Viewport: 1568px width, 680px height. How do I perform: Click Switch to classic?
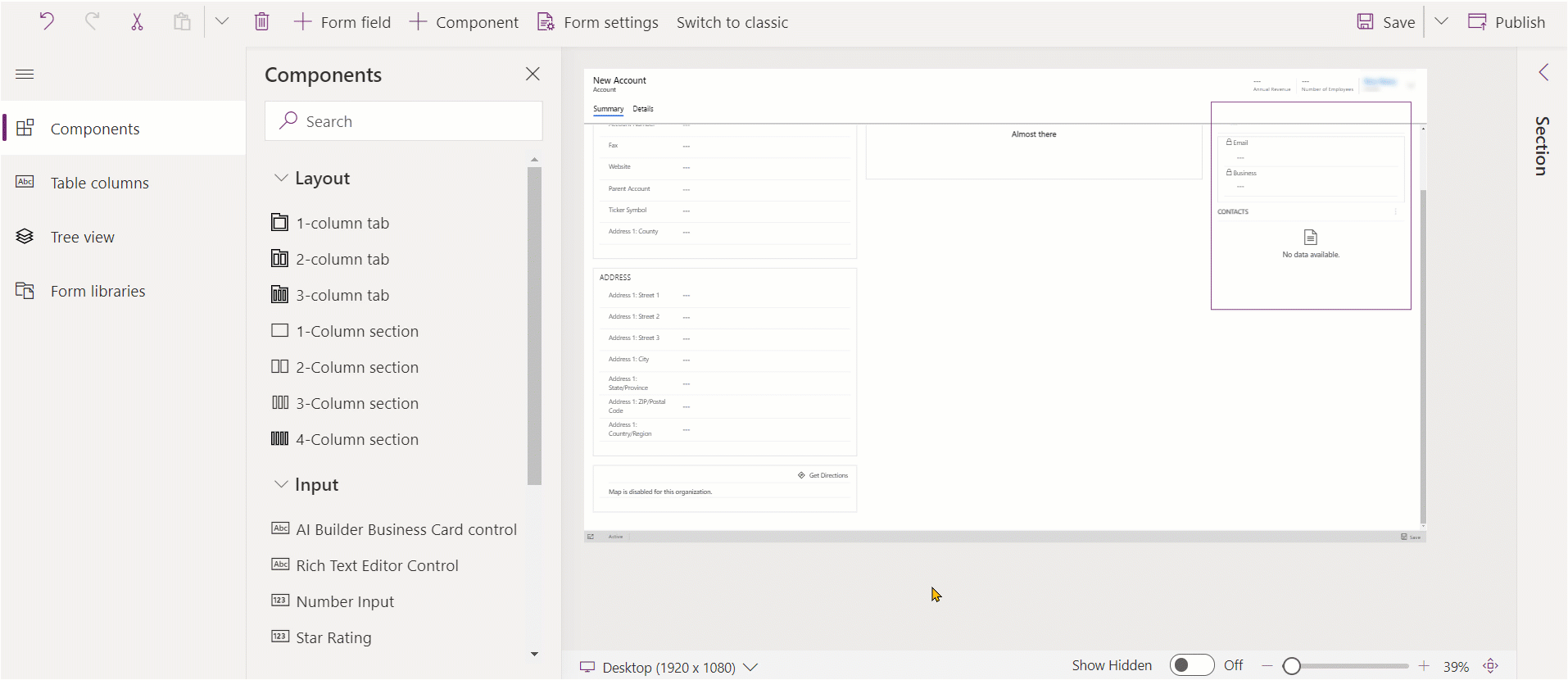(x=732, y=22)
